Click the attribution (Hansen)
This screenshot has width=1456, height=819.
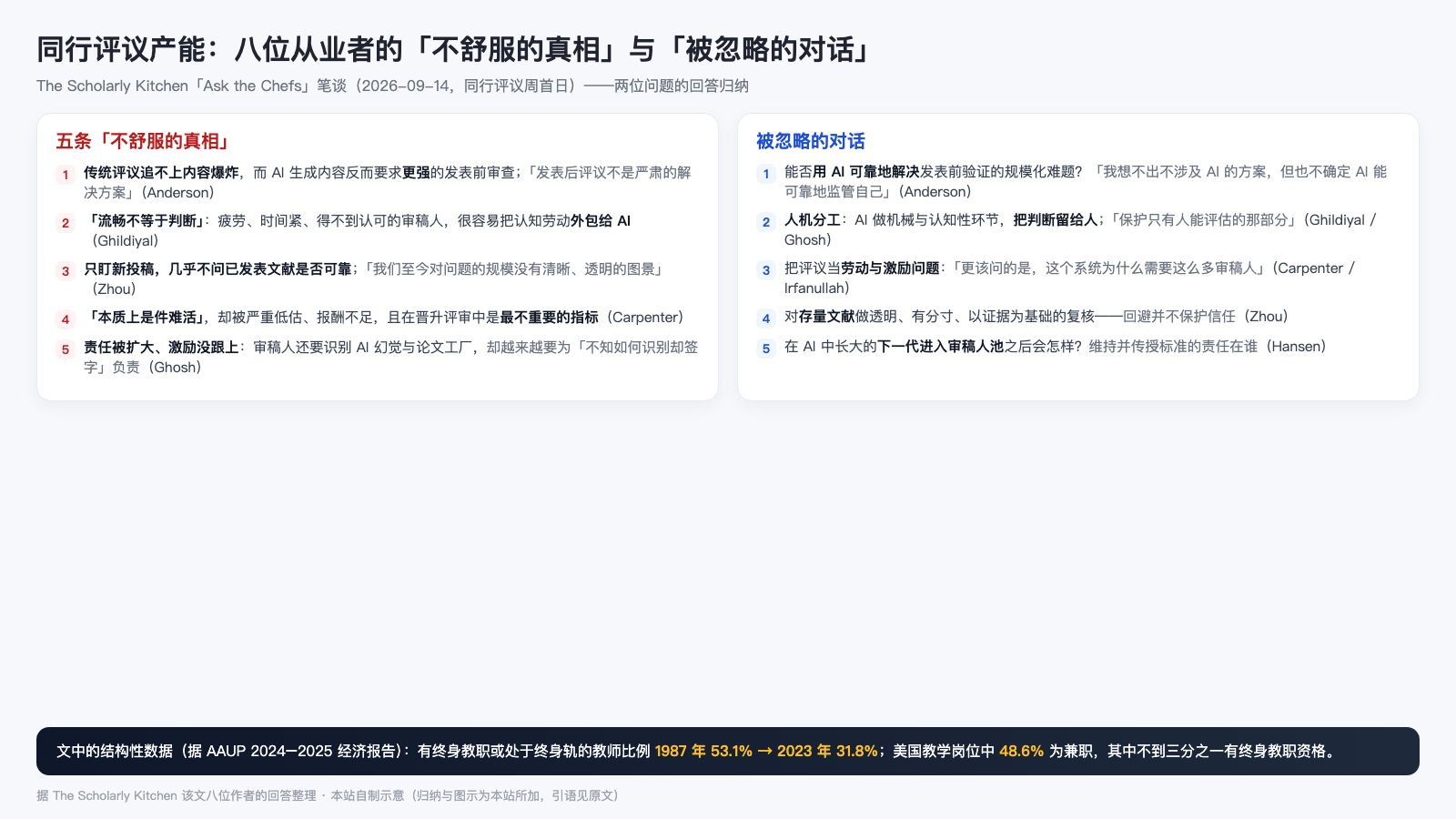tap(1294, 346)
